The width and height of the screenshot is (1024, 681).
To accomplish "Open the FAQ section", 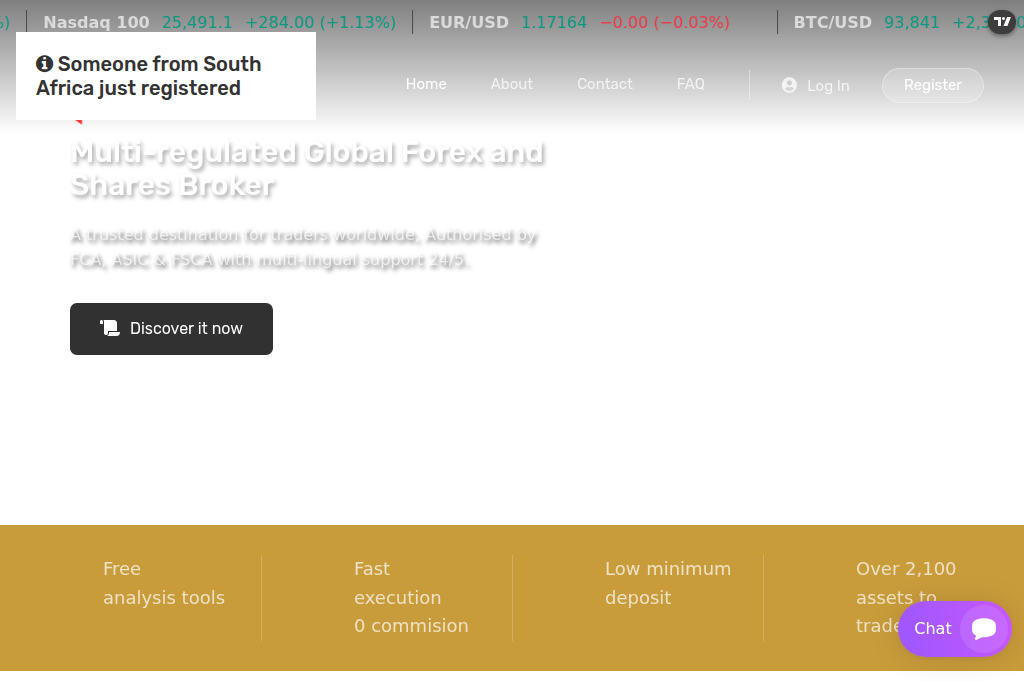I will coord(691,84).
